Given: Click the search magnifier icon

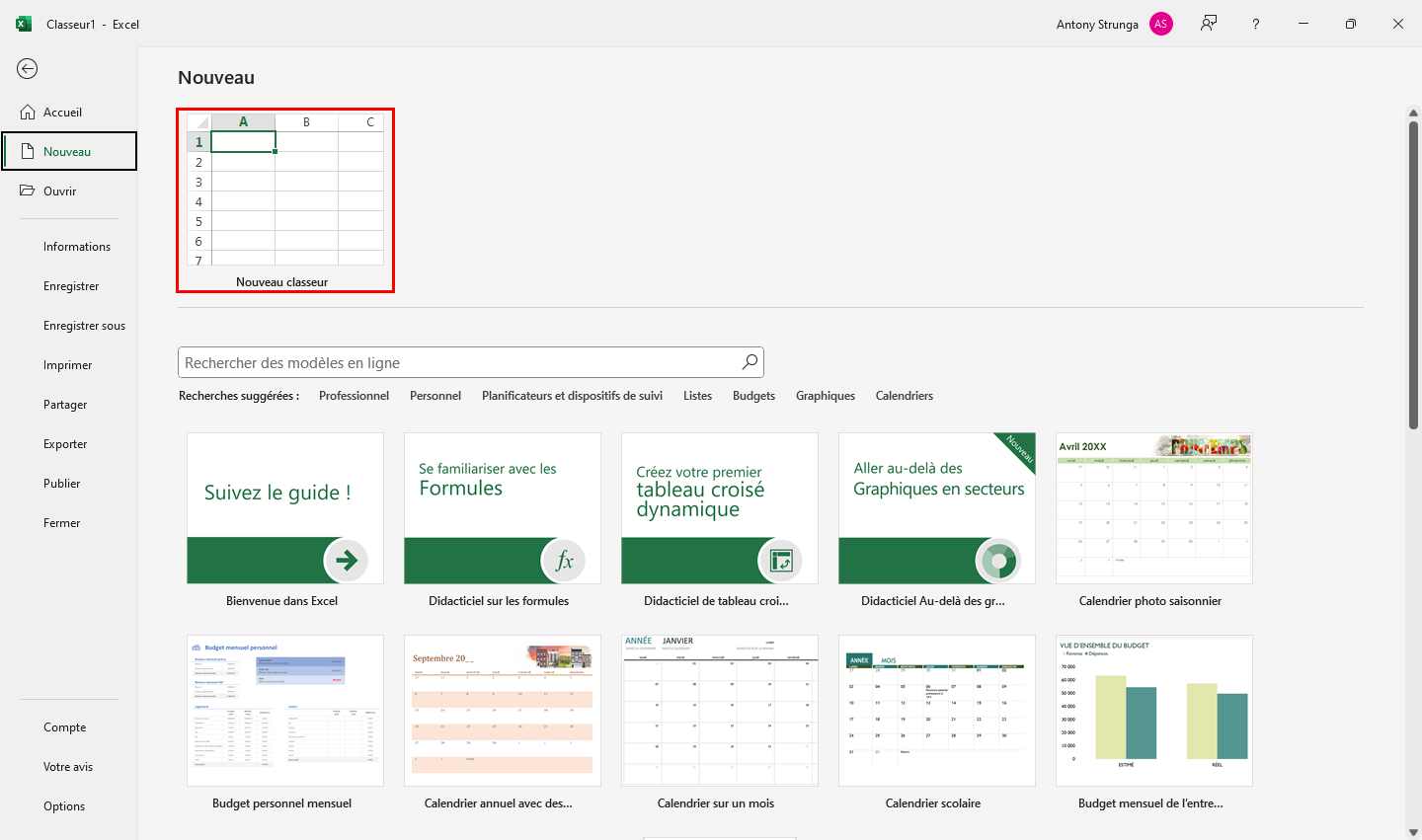Looking at the screenshot, I should [750, 362].
